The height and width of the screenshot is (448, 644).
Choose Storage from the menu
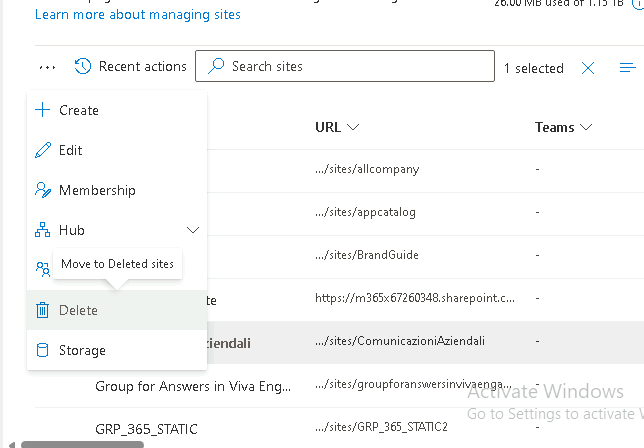pos(117,350)
